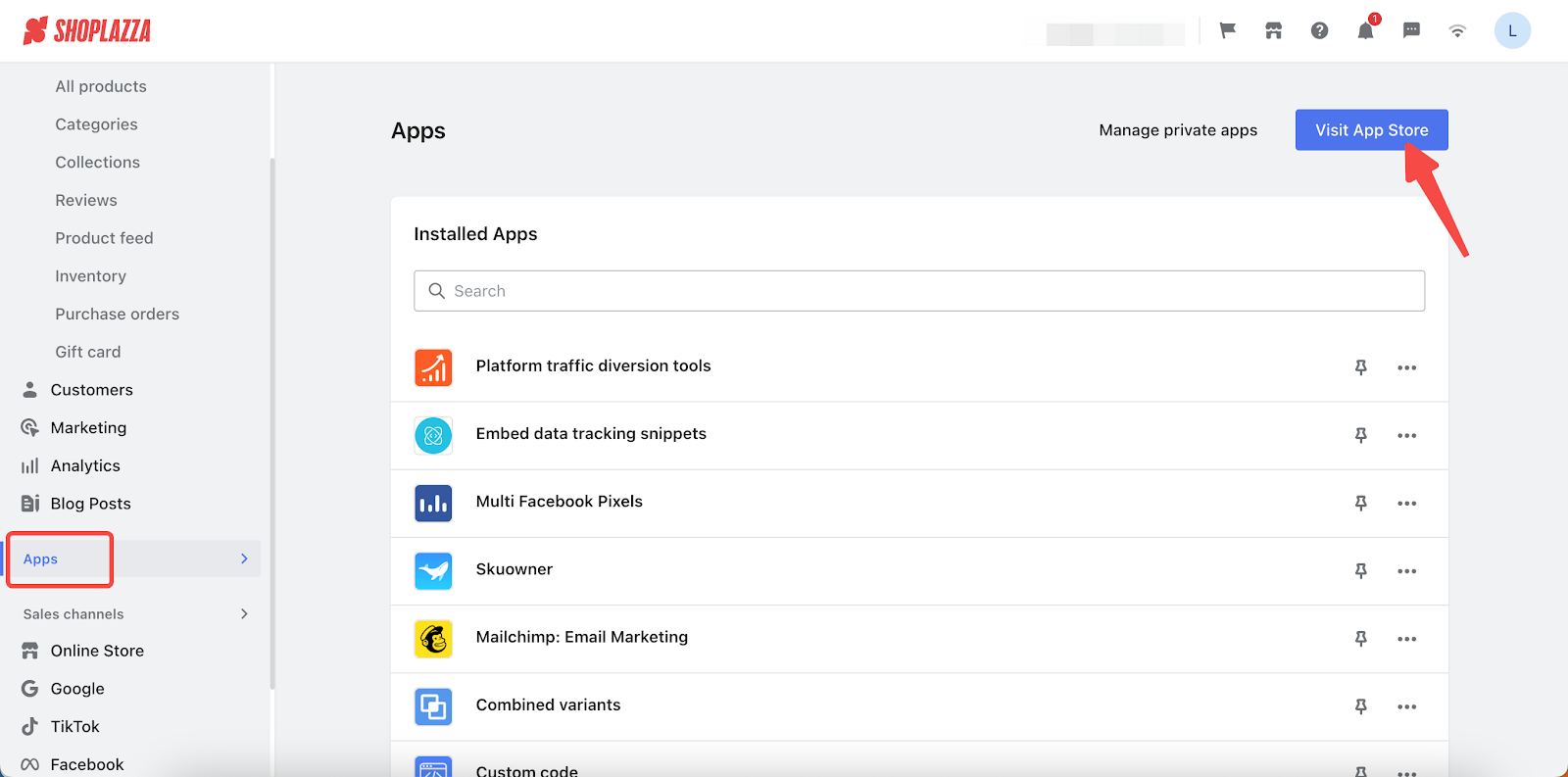Click the Platform traffic diversion tools icon
Screen dimensions: 1568x777
point(433,367)
